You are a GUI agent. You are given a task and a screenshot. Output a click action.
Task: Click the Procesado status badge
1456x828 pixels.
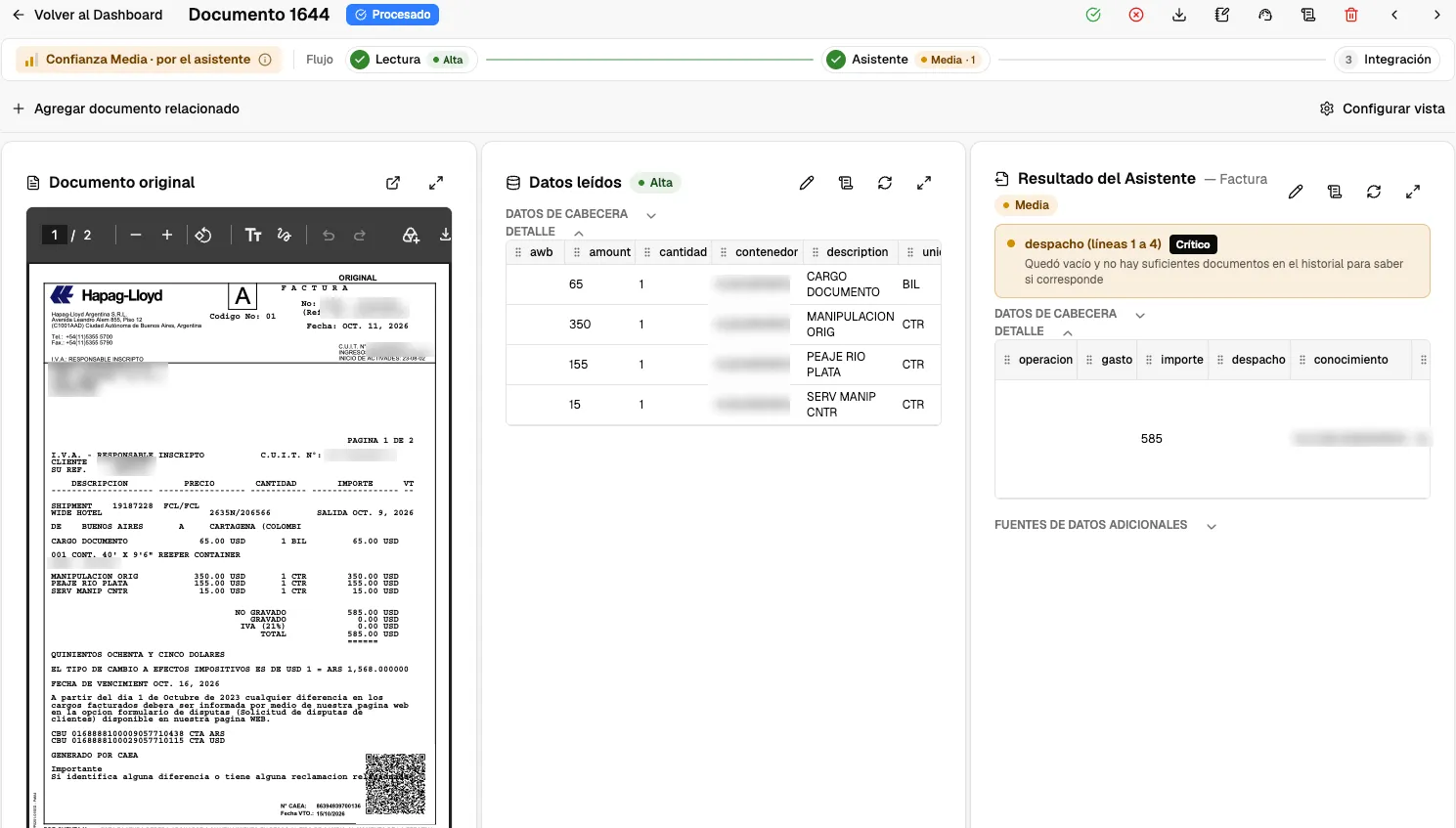pyautogui.click(x=392, y=15)
